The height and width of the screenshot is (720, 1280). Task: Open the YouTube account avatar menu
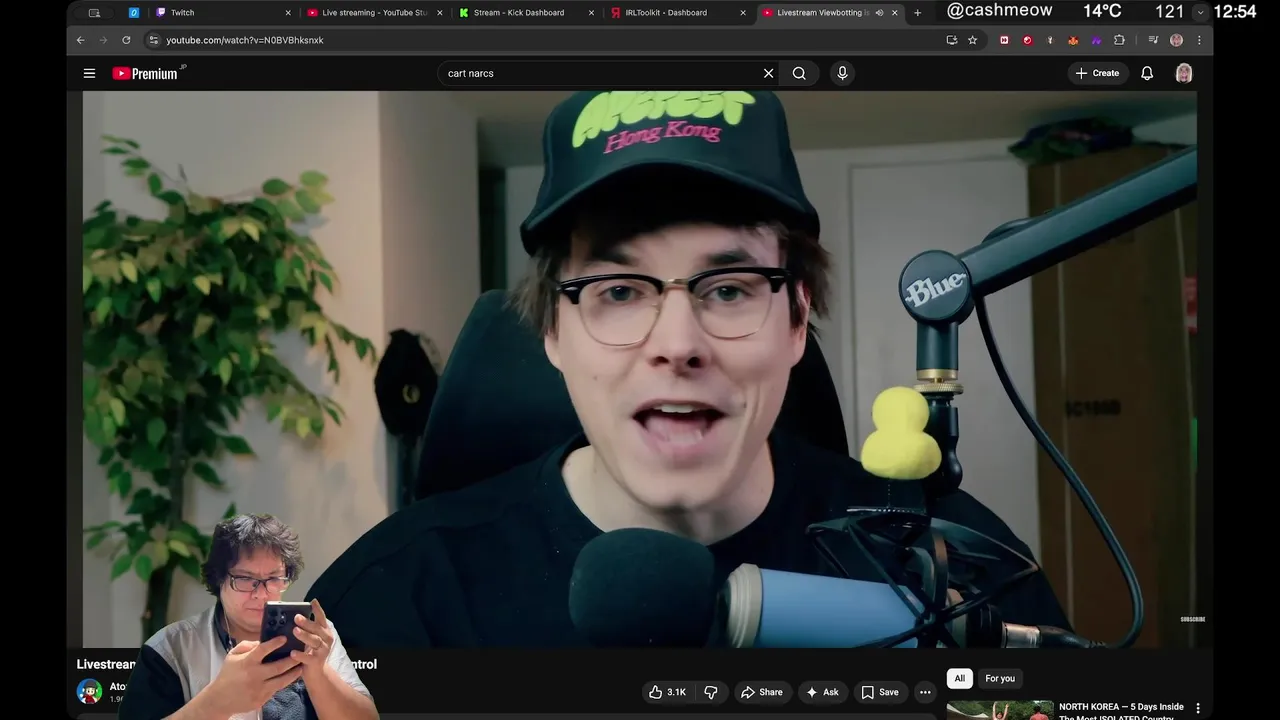1184,73
